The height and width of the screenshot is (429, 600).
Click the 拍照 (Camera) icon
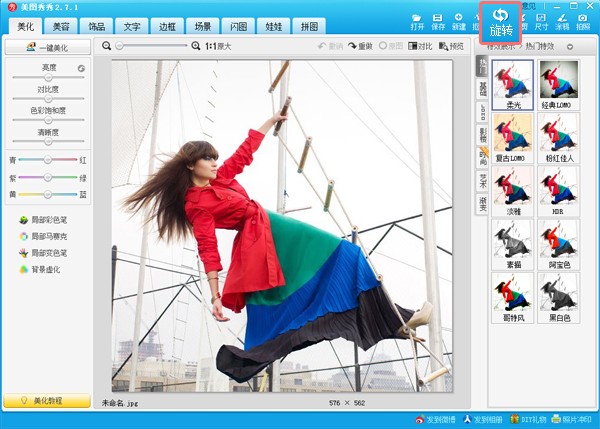pyautogui.click(x=583, y=21)
